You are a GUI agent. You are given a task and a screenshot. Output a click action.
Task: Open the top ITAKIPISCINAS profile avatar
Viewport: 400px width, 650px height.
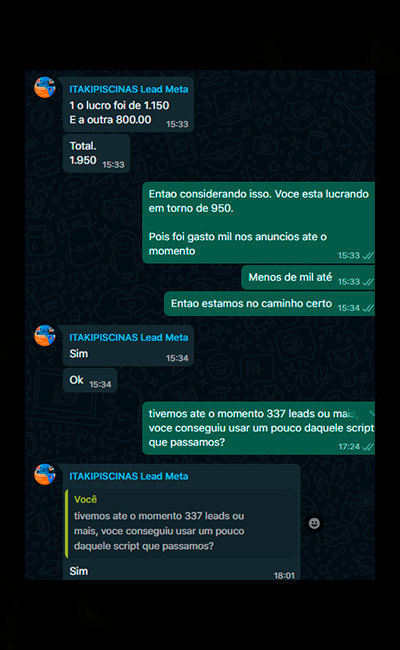pos(45,87)
